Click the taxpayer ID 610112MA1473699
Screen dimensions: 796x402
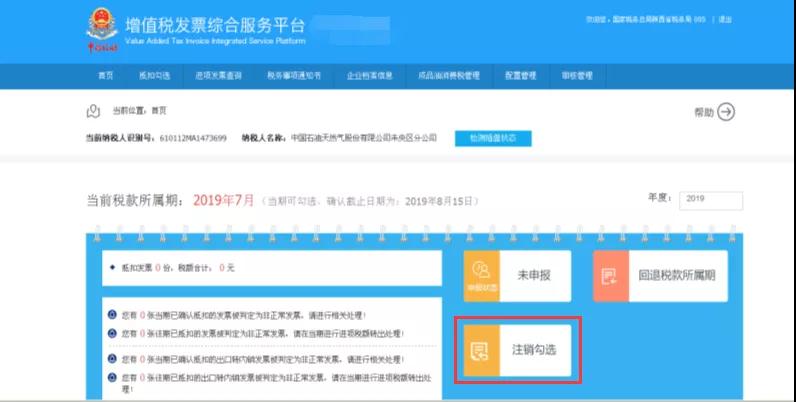[193, 138]
